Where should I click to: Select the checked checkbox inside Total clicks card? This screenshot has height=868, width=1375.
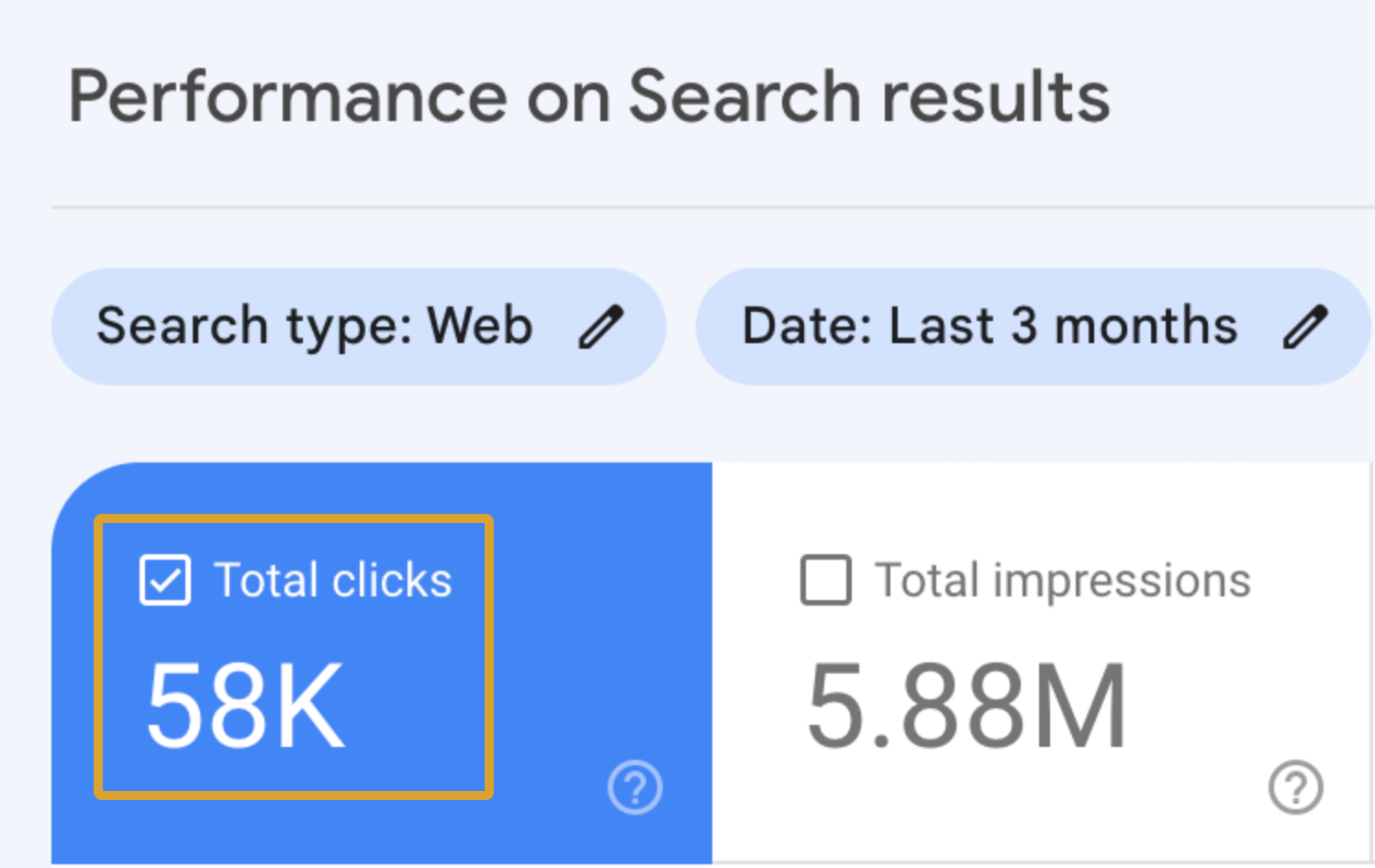click(x=164, y=578)
